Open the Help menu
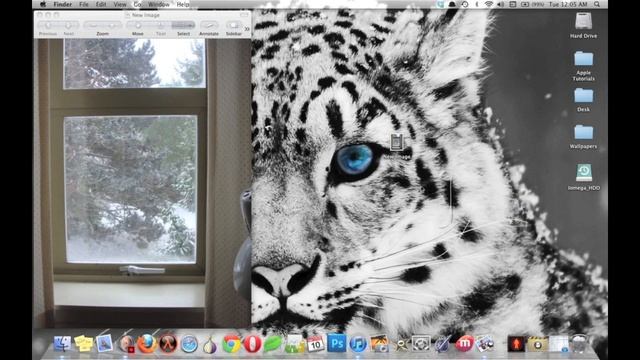 pos(182,4)
